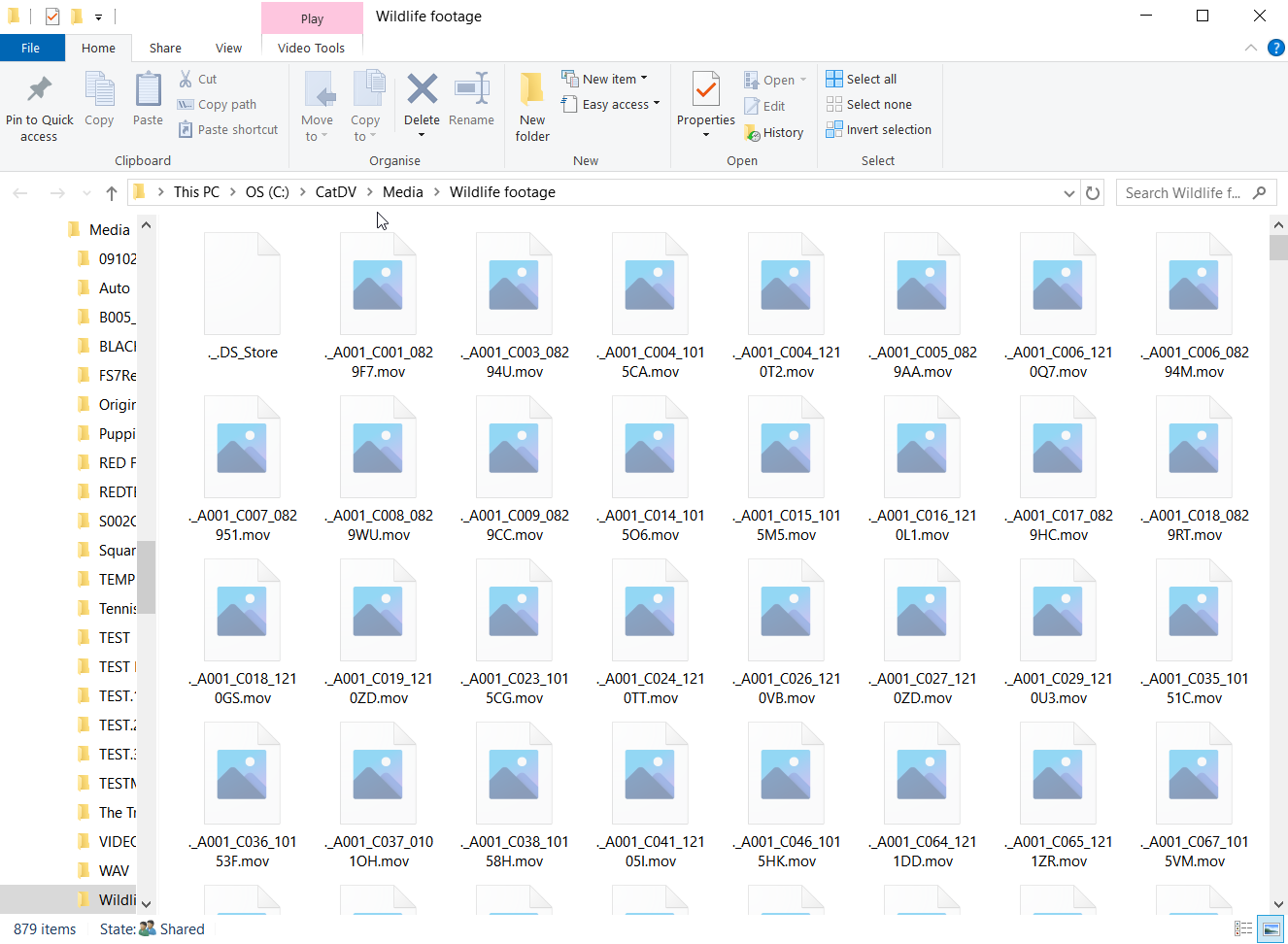1288x944 pixels.
Task: Click the Back navigation arrow
Action: coord(20,192)
